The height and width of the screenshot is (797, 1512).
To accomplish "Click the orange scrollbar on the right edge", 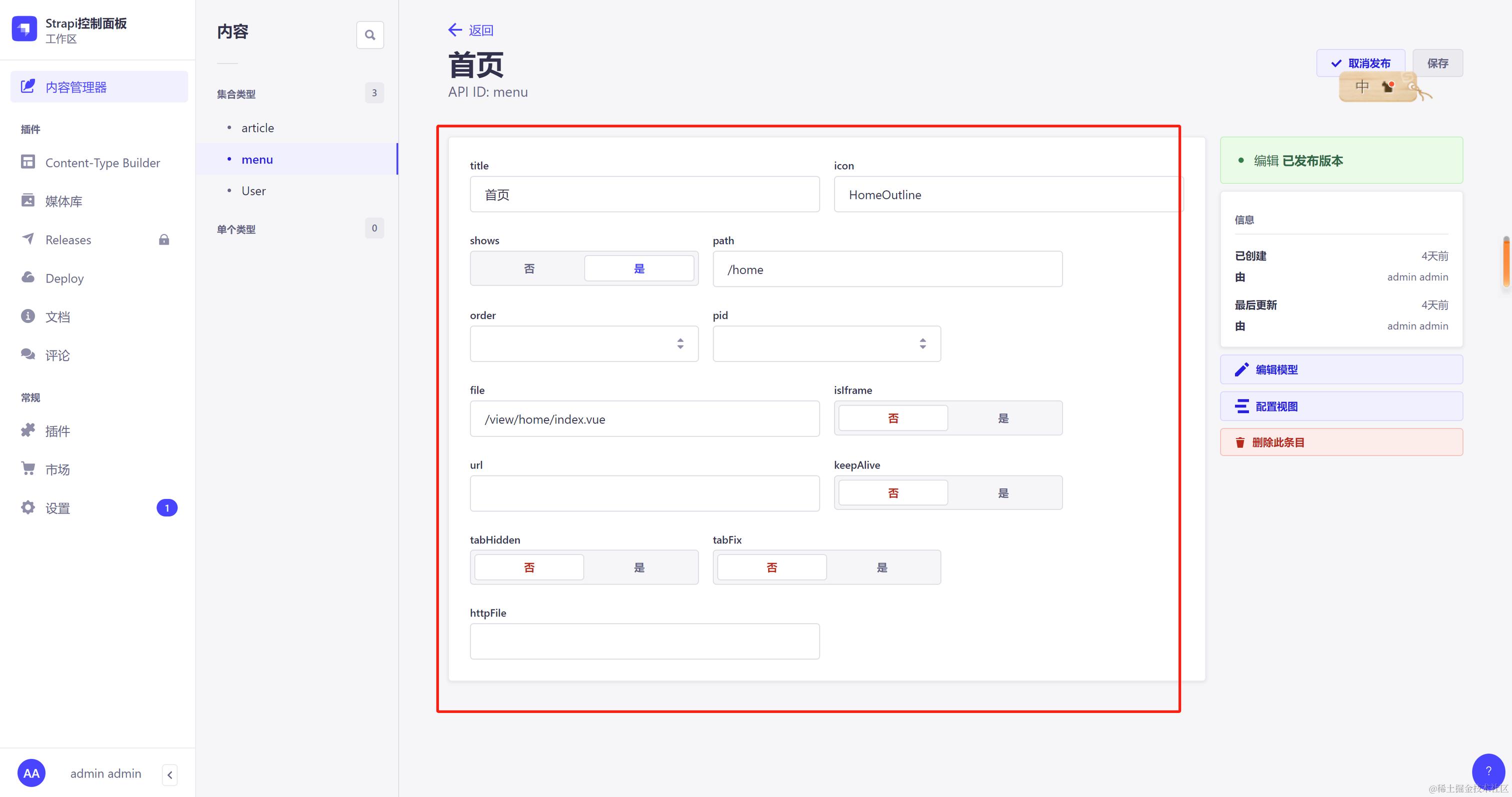I will click(1505, 261).
